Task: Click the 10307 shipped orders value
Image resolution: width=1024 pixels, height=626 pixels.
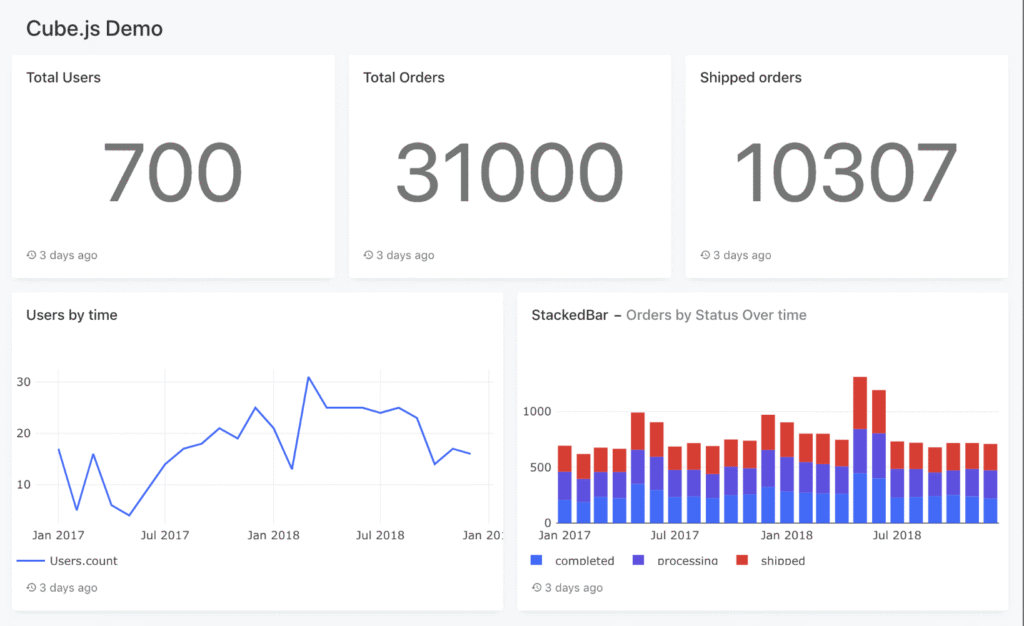Action: 846,172
